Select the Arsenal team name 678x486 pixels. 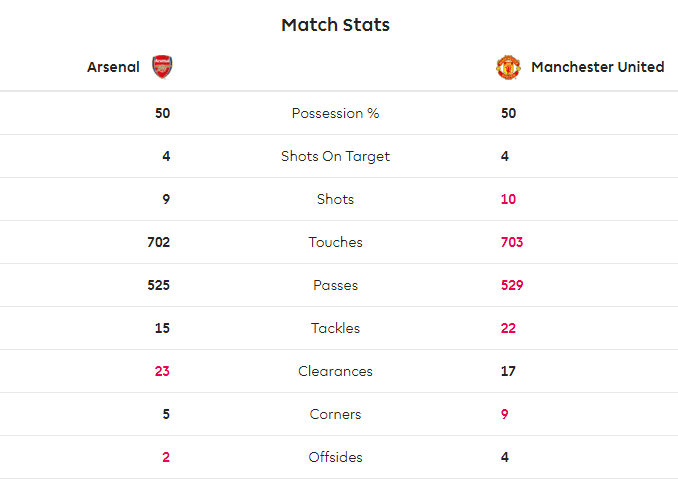113,67
